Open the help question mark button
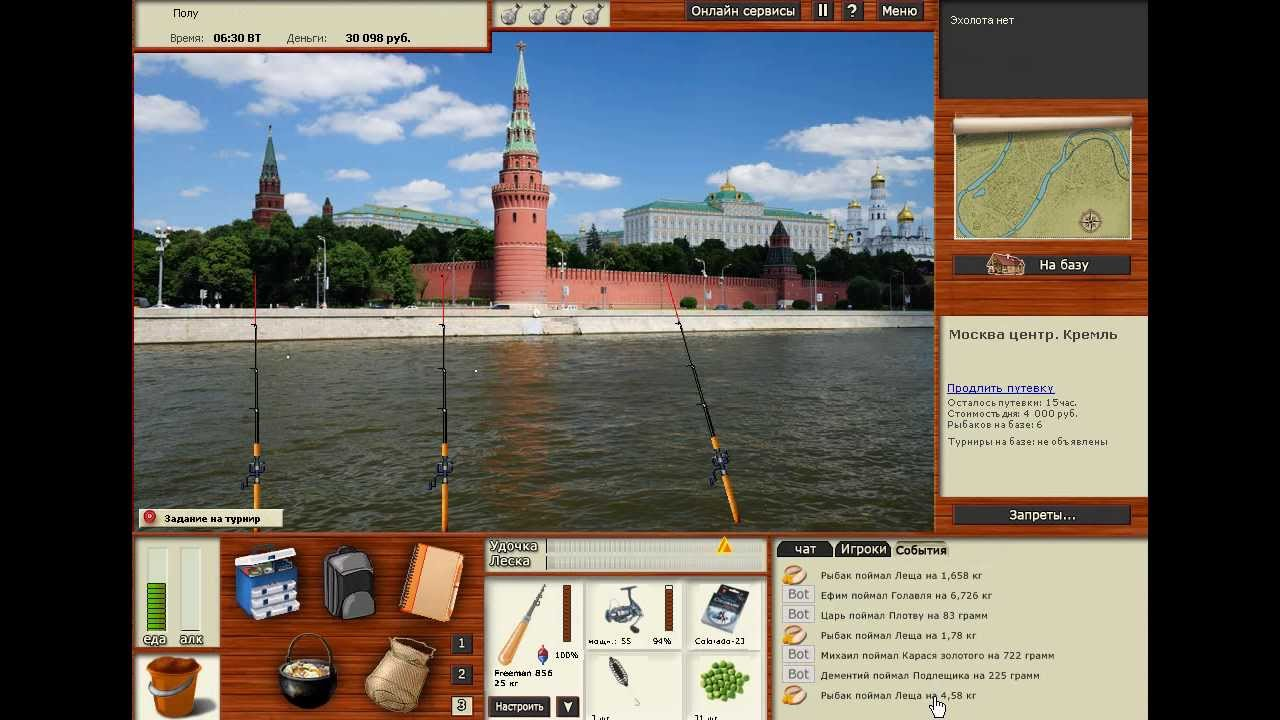 (x=852, y=11)
